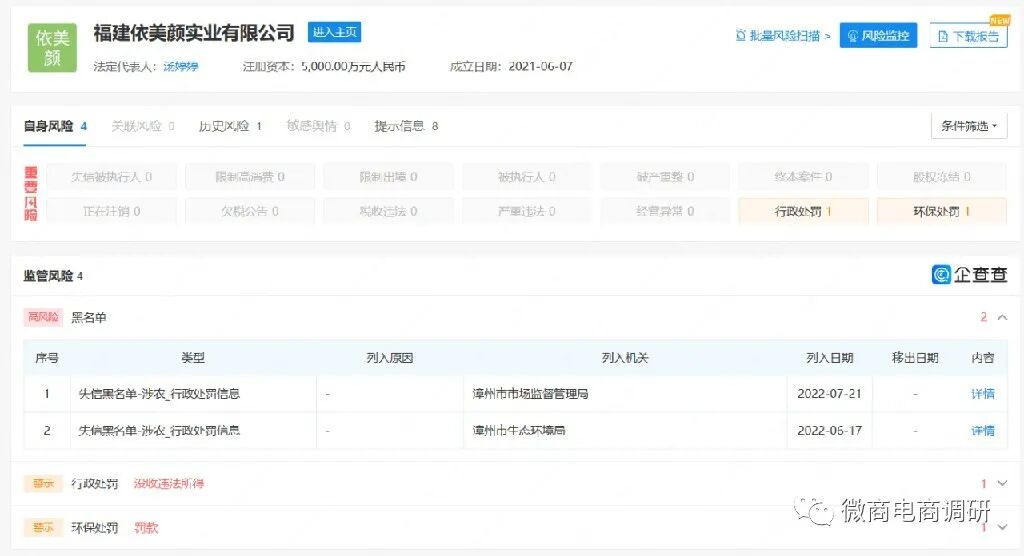
Task: Select the 税收违法 0 risk filter
Action: (x=389, y=211)
